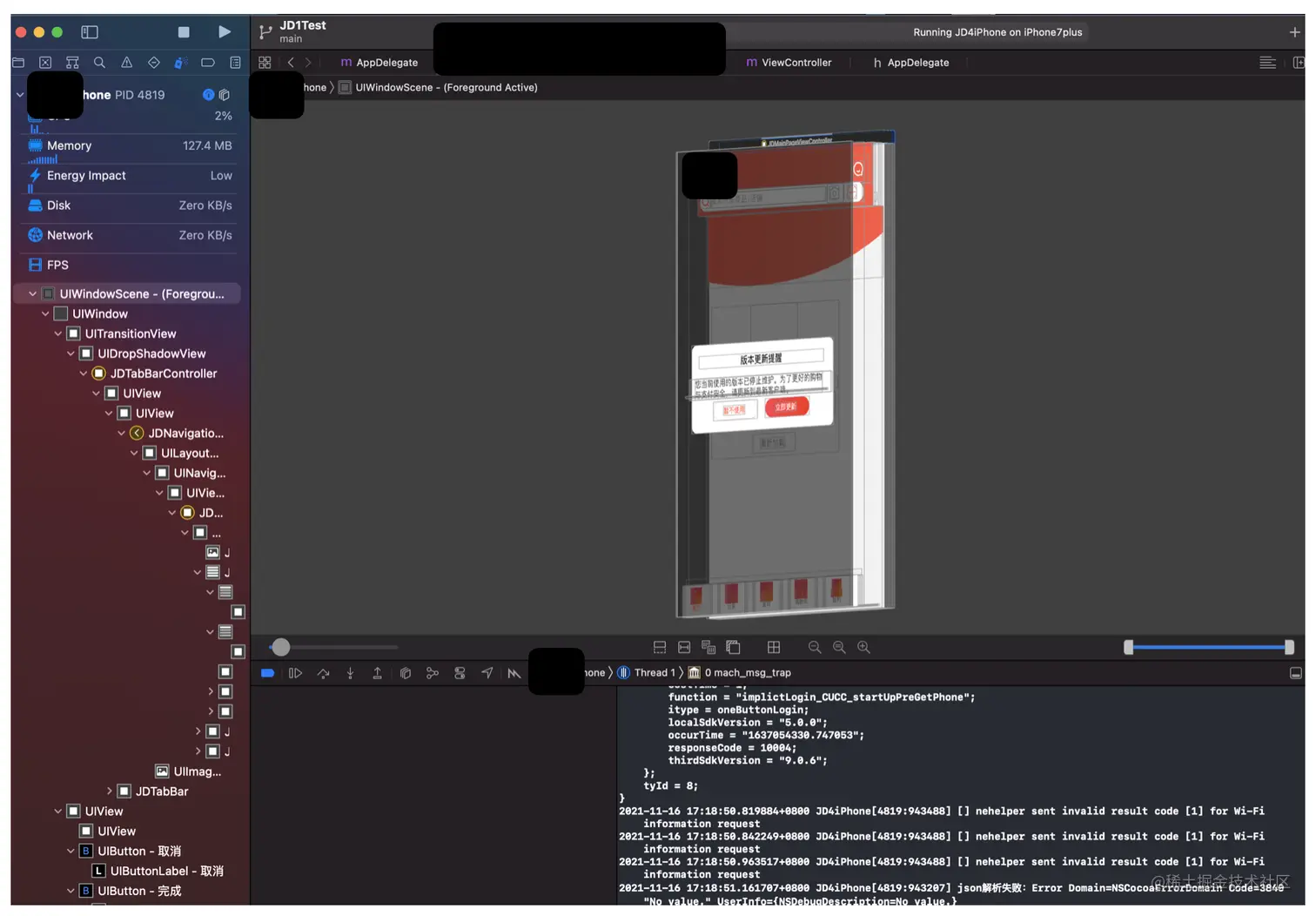The image size is (1316, 916).
Task: Toggle the blue breakpoints activation icon
Action: click(x=268, y=673)
